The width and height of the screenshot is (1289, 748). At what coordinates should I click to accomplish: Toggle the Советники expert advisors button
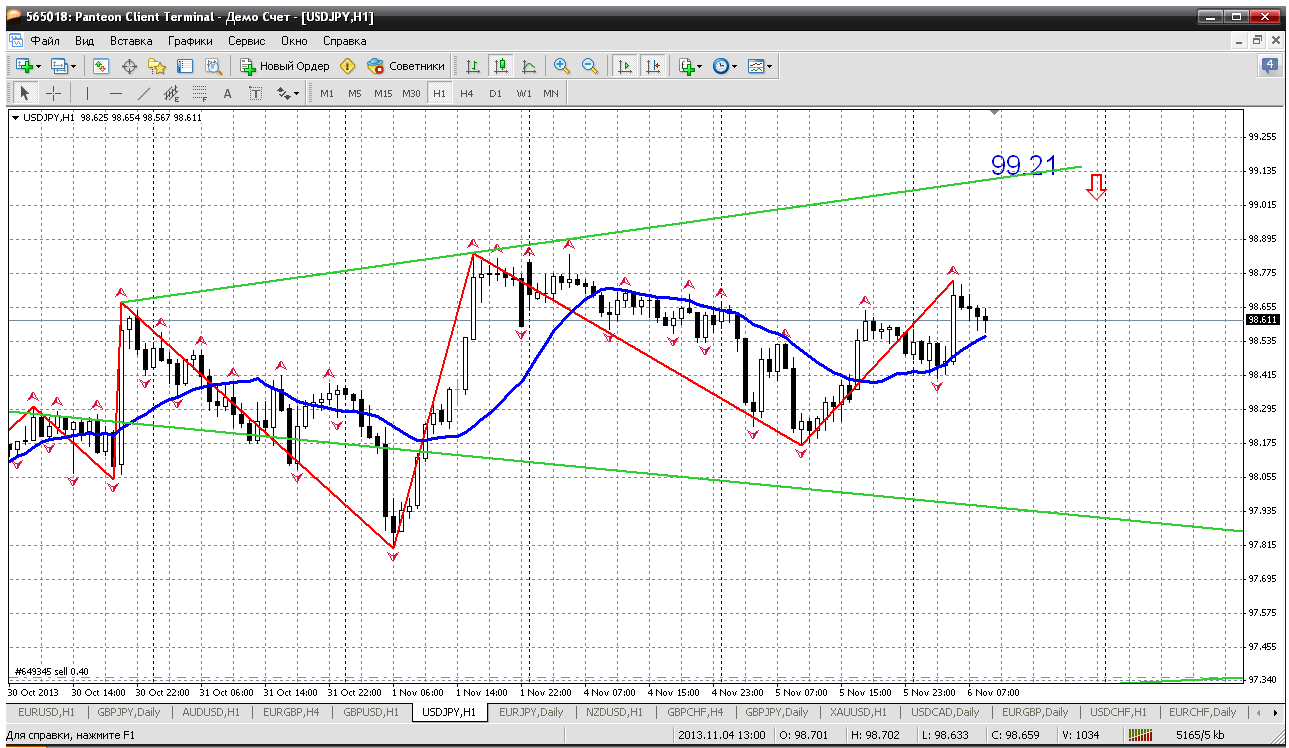click(x=406, y=66)
